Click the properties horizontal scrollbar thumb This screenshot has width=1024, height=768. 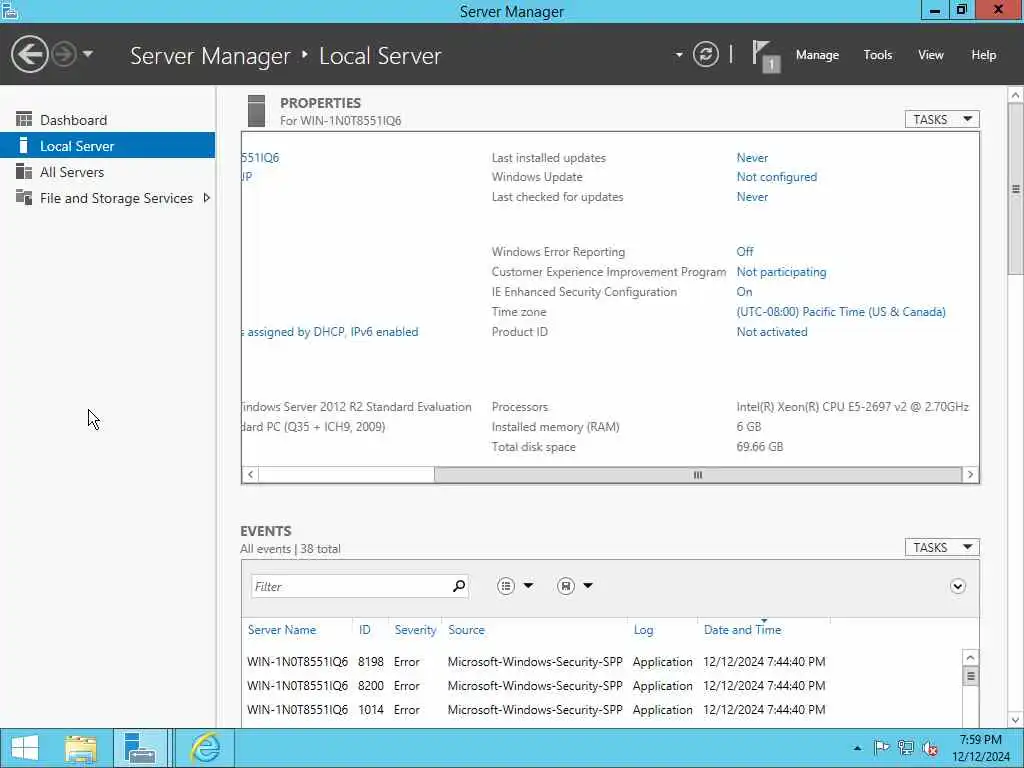(697, 475)
